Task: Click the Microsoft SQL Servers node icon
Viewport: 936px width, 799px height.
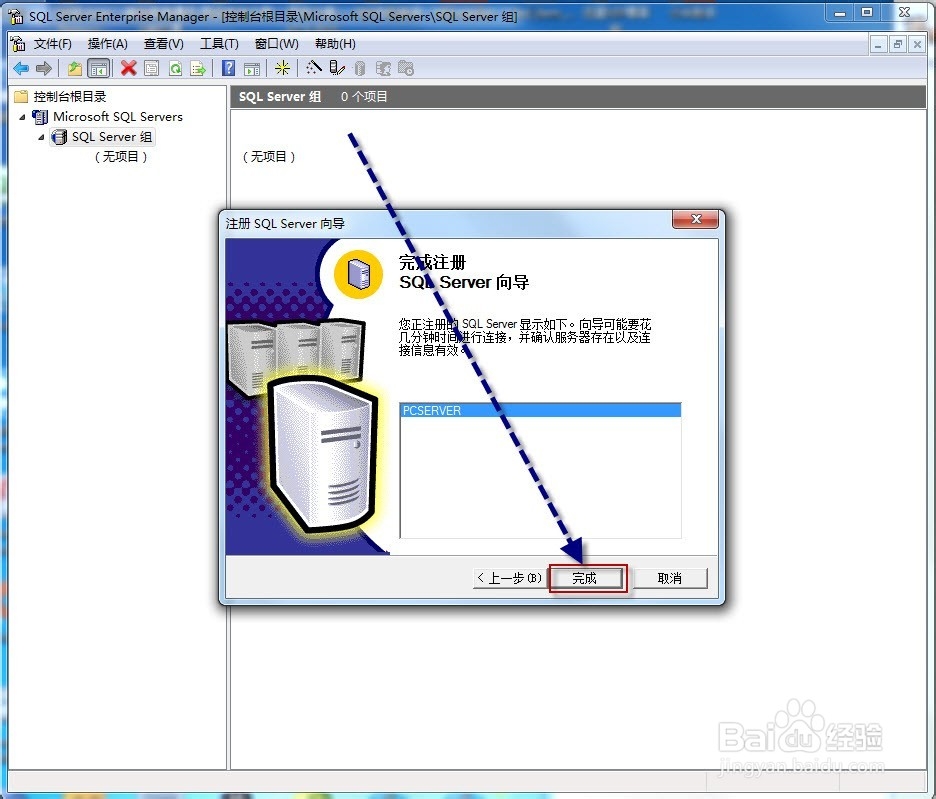Action: 40,116
